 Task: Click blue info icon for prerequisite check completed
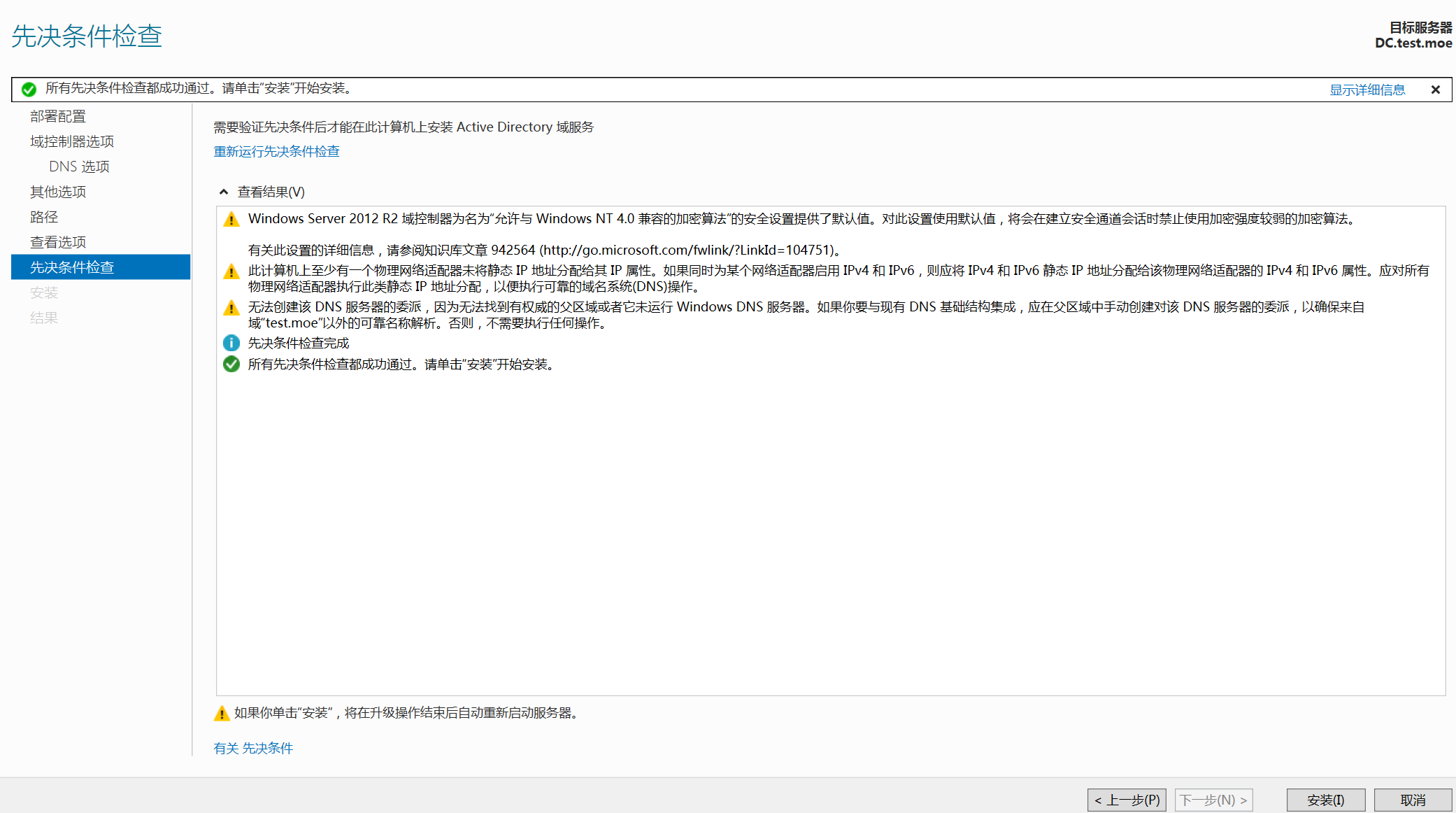coord(231,343)
